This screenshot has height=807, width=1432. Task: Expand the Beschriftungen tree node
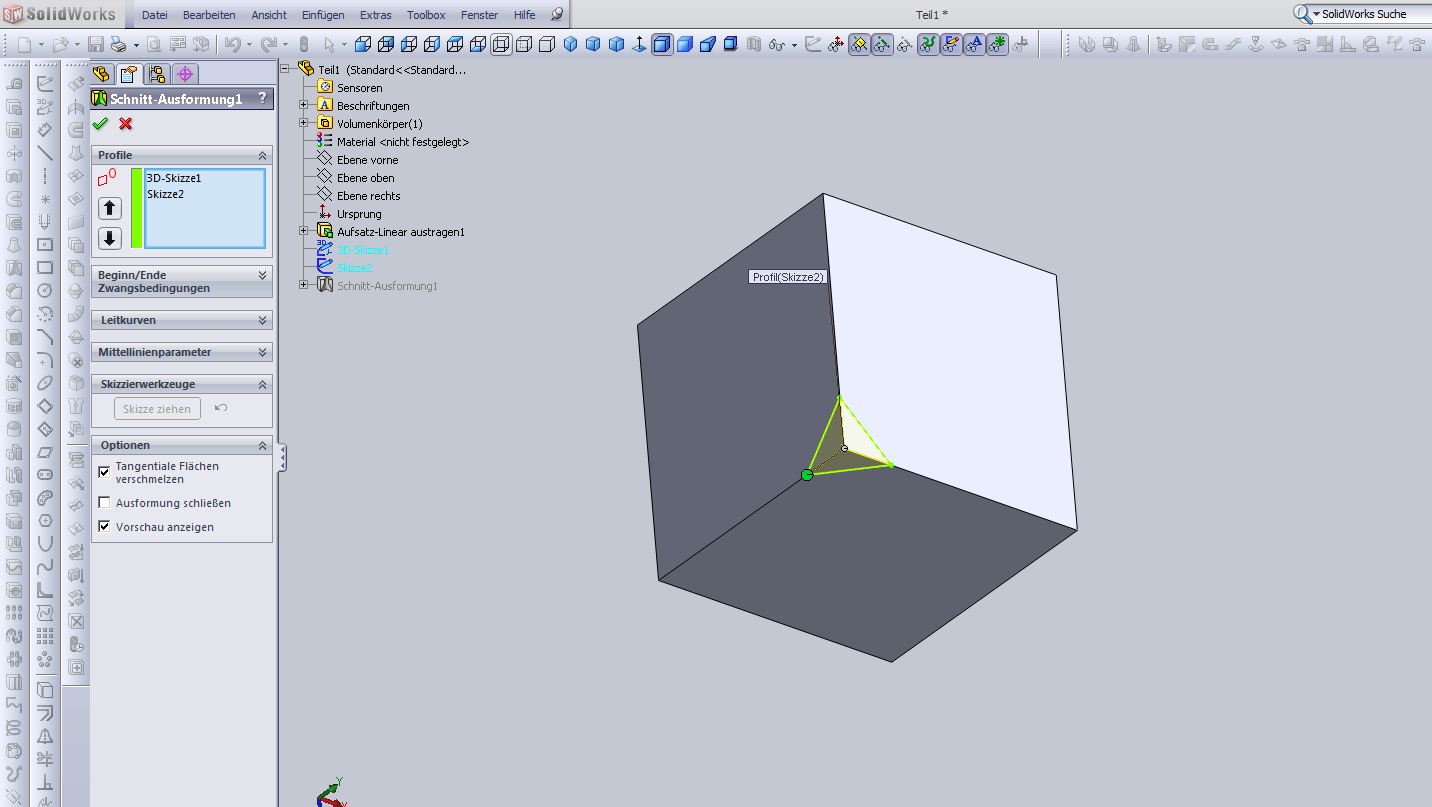pos(304,104)
